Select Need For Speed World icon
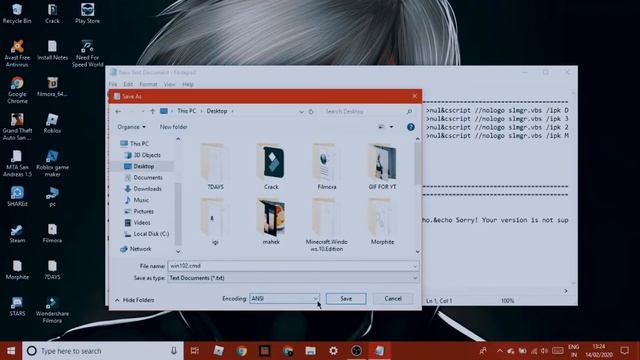This screenshot has height=360, width=640. click(x=87, y=53)
